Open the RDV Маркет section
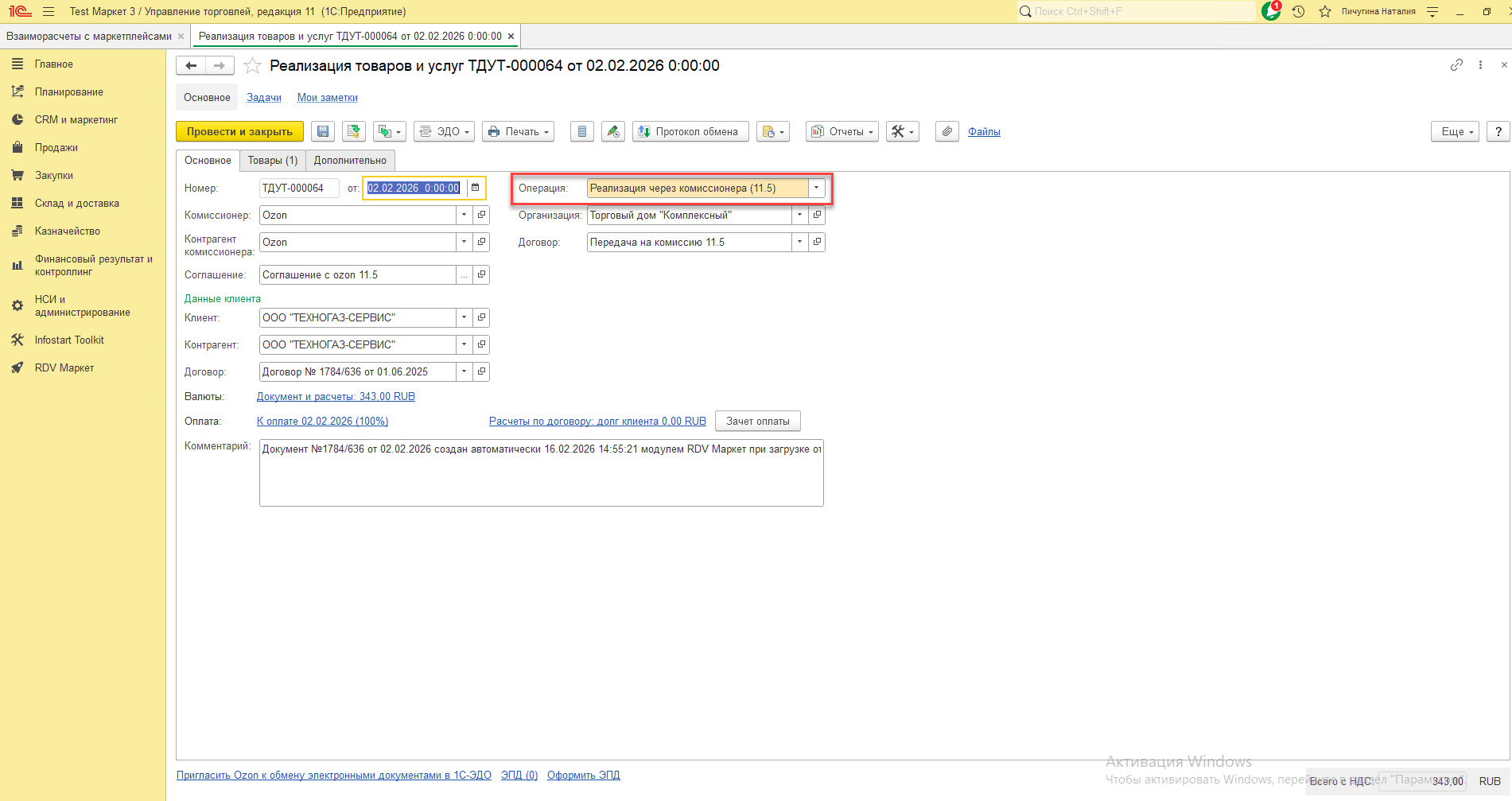This screenshot has width=1512, height=801. pos(64,368)
